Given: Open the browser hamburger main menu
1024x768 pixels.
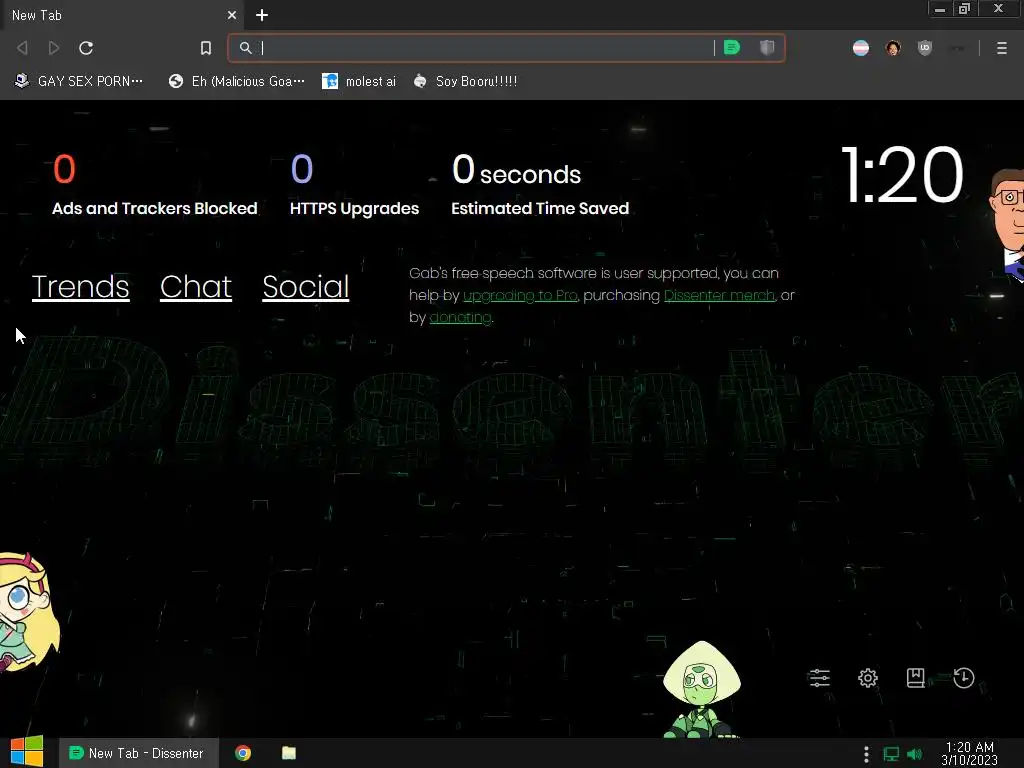Looking at the screenshot, I should pyautogui.click(x=1002, y=48).
